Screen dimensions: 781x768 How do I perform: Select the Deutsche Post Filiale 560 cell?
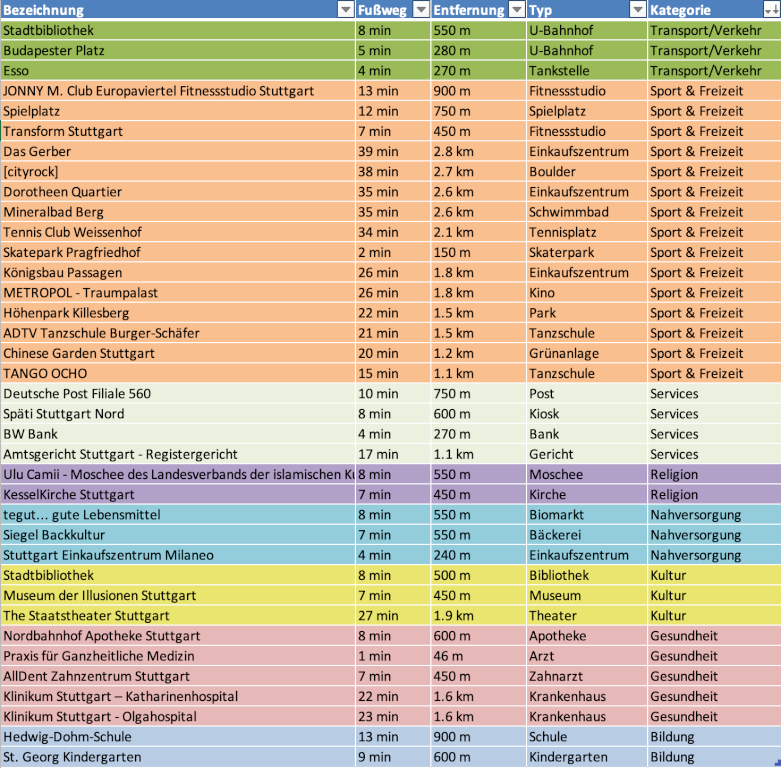click(x=178, y=393)
